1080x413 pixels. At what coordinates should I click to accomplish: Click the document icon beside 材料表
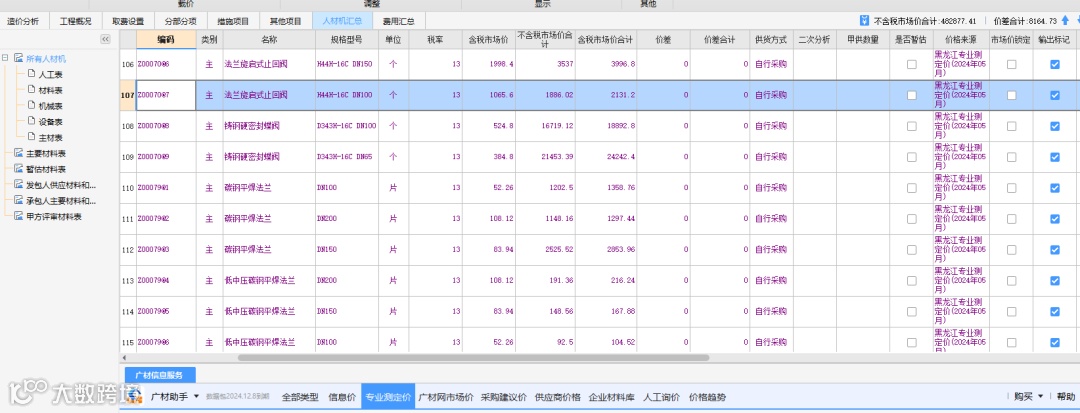(31, 89)
